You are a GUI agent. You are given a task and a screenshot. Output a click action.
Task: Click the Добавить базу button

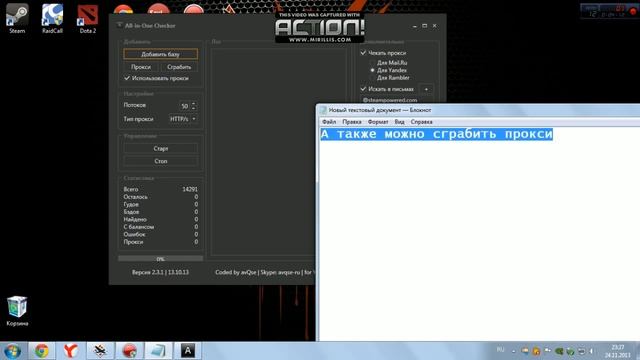(x=160, y=54)
